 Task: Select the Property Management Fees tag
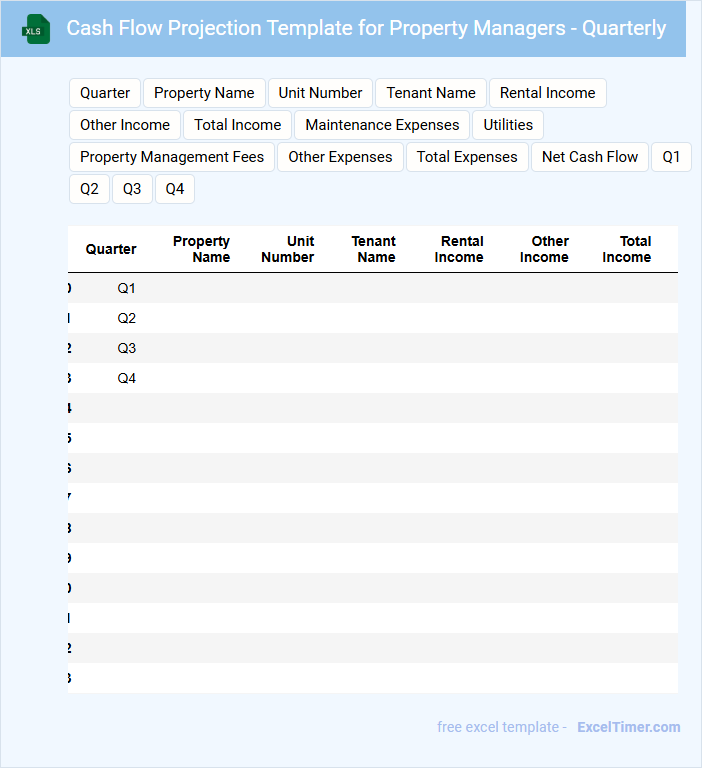(172, 157)
